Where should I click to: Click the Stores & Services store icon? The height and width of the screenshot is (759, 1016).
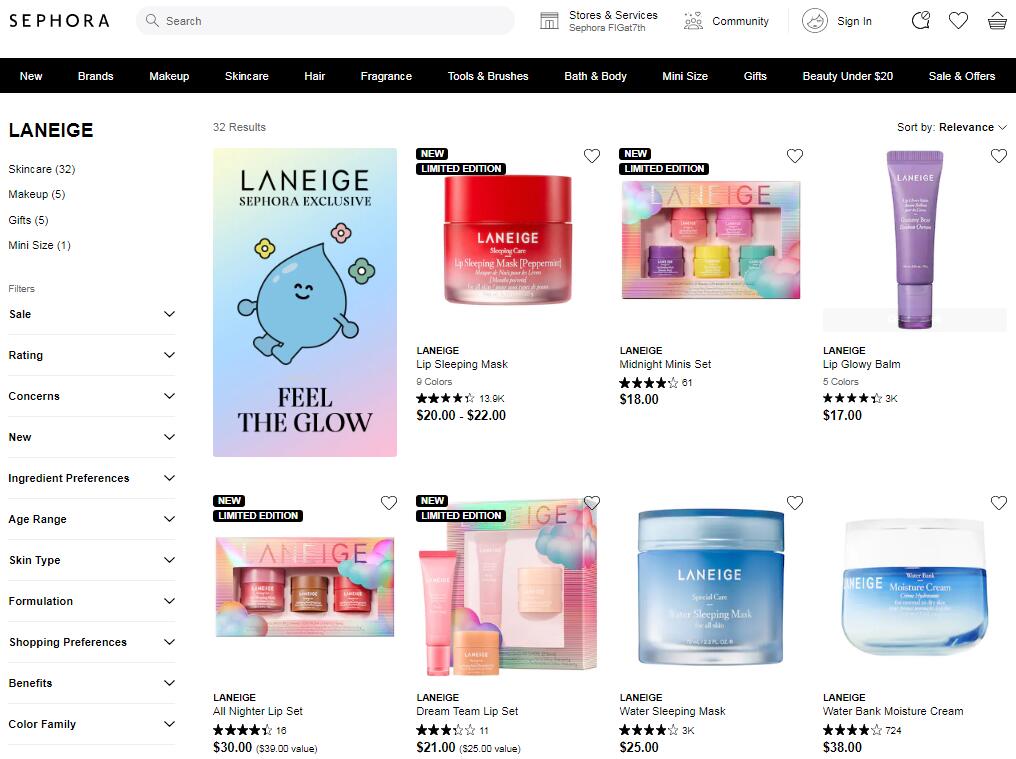pos(549,21)
